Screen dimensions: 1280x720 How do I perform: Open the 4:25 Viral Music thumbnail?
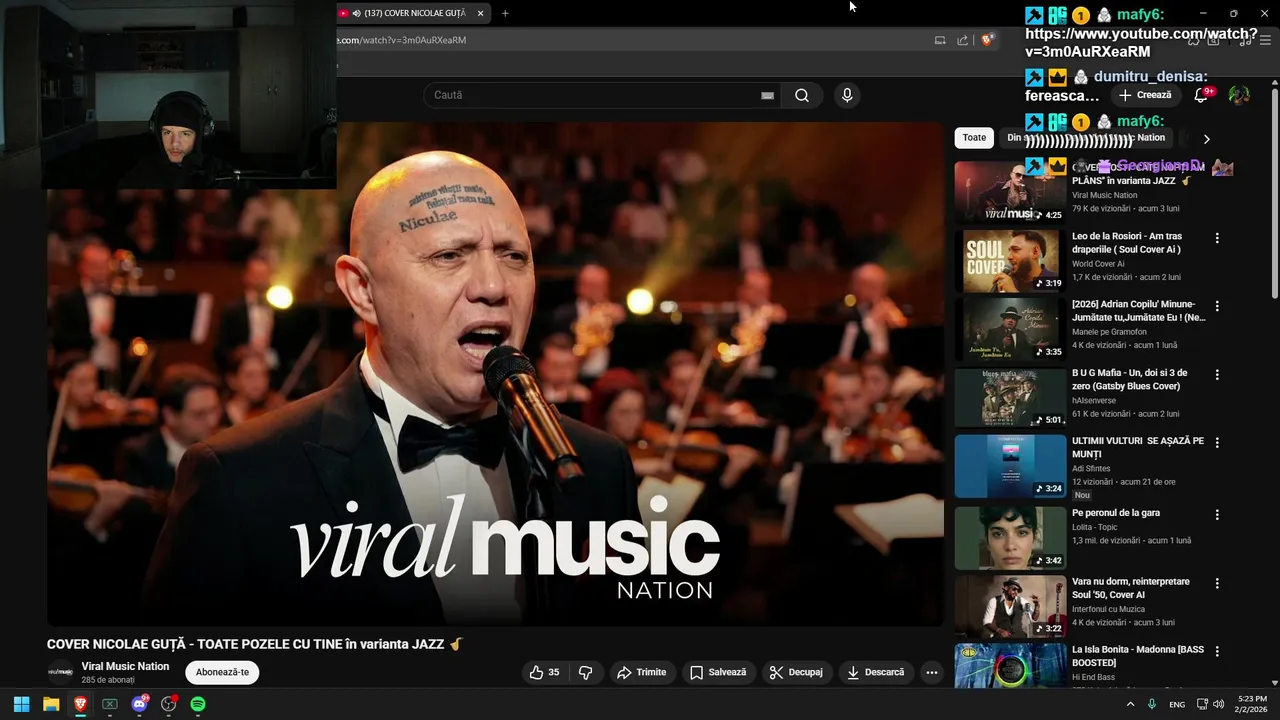tap(1010, 192)
